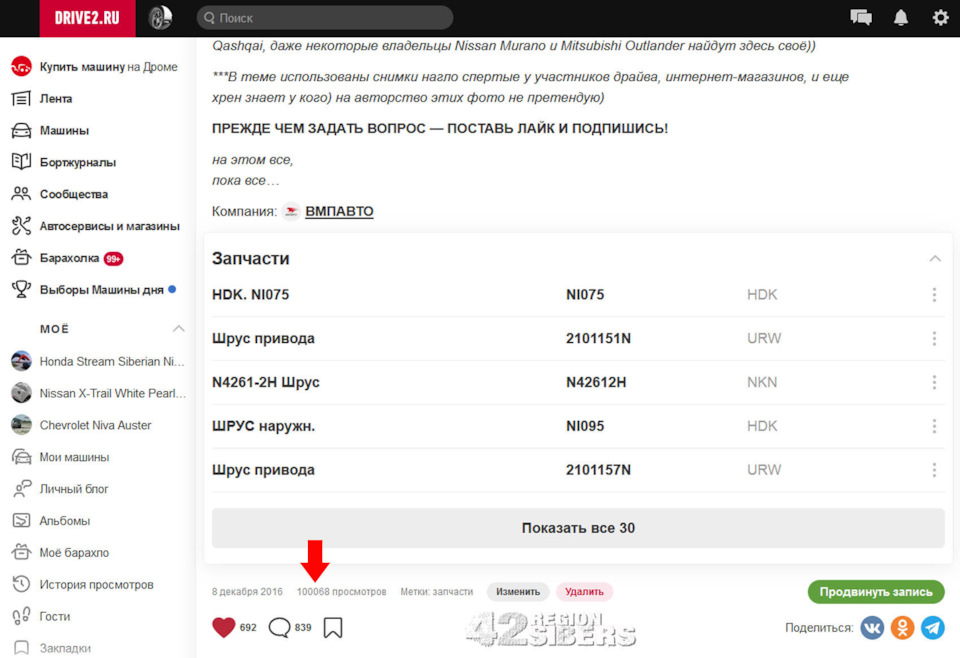Click part number N42612H
This screenshot has width=960, height=658.
tap(596, 382)
